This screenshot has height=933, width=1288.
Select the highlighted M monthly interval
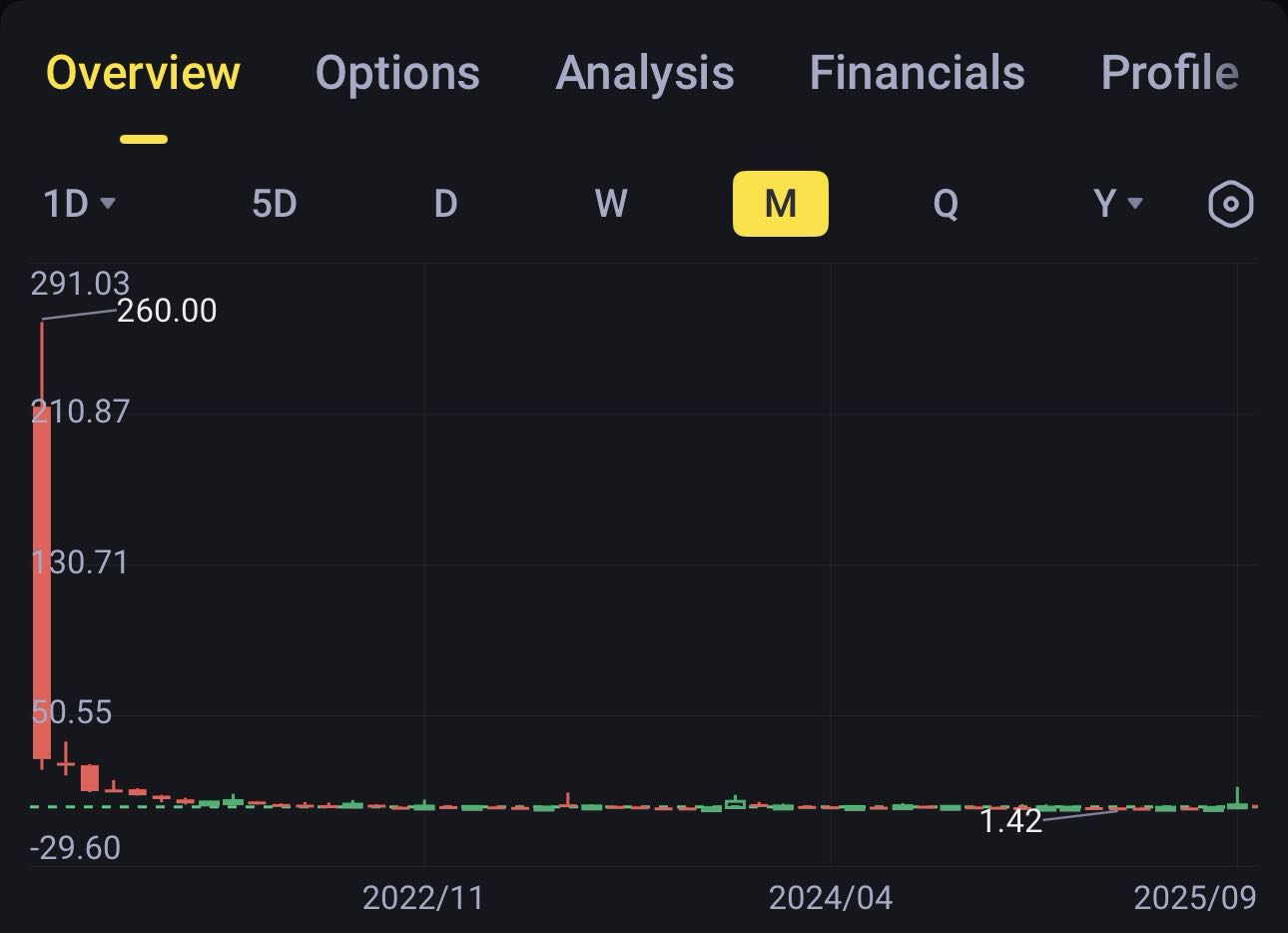[x=780, y=204]
